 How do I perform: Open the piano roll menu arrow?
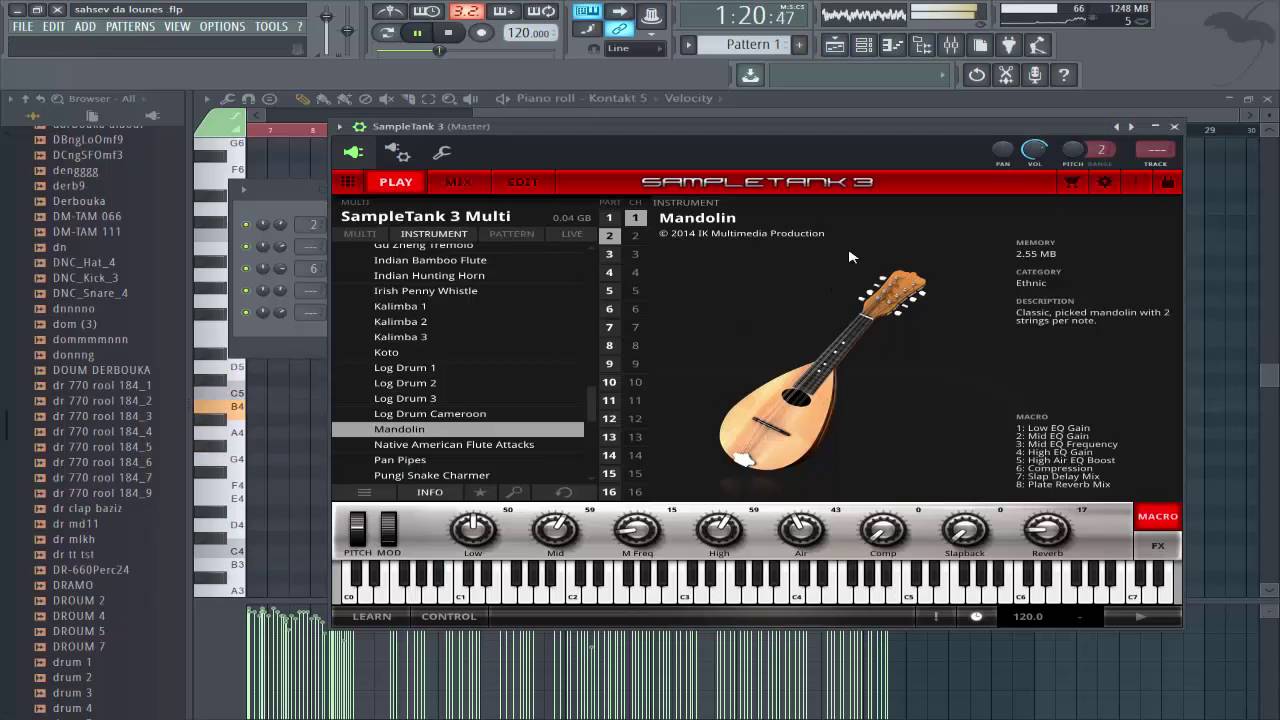point(206,99)
